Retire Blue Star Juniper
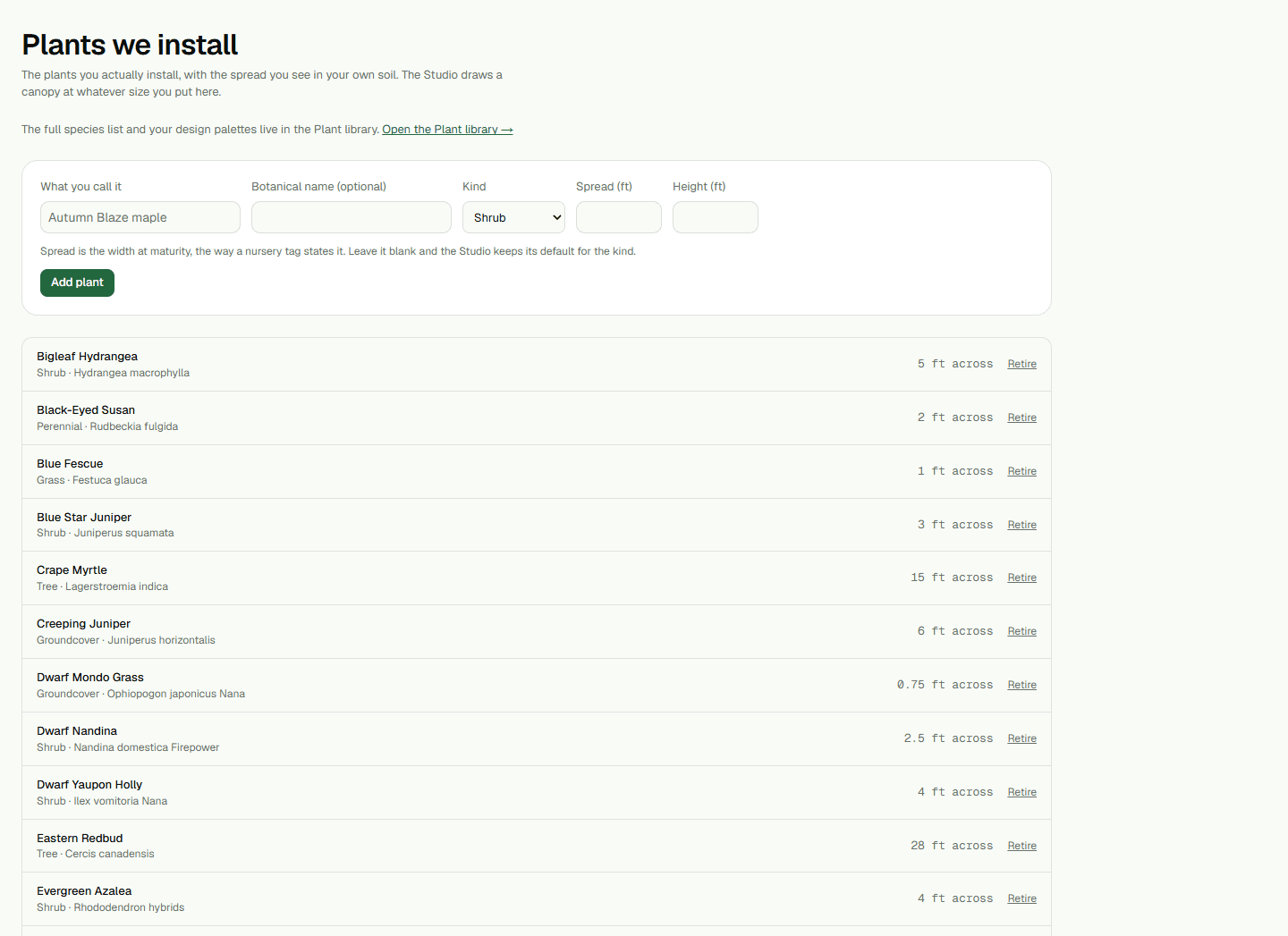Viewport: 1288px width, 936px height. click(1022, 525)
